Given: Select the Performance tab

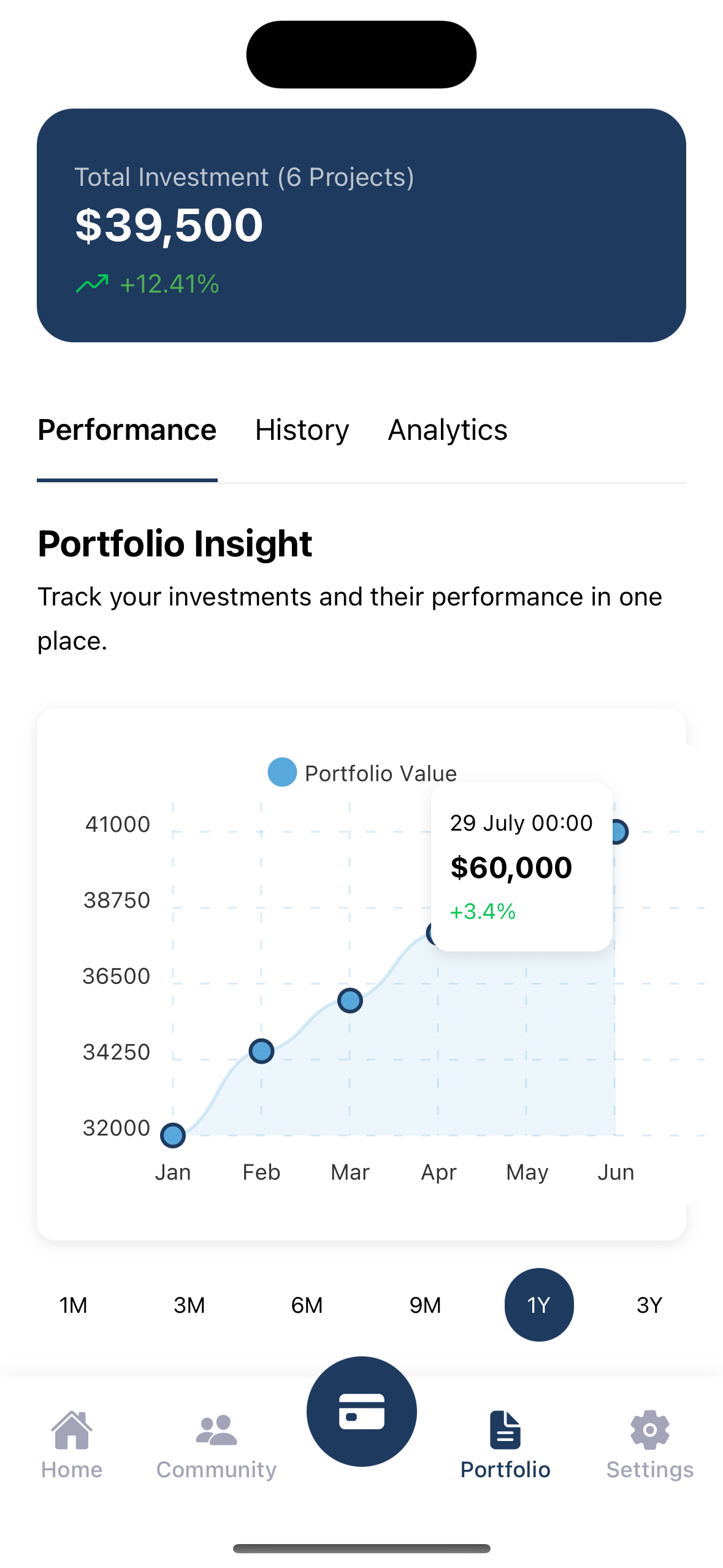Looking at the screenshot, I should coord(127,430).
